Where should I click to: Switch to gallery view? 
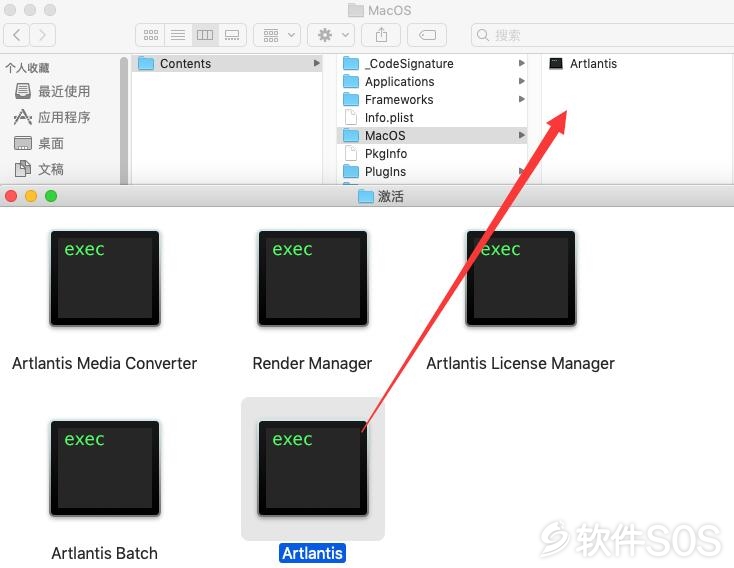coord(232,35)
